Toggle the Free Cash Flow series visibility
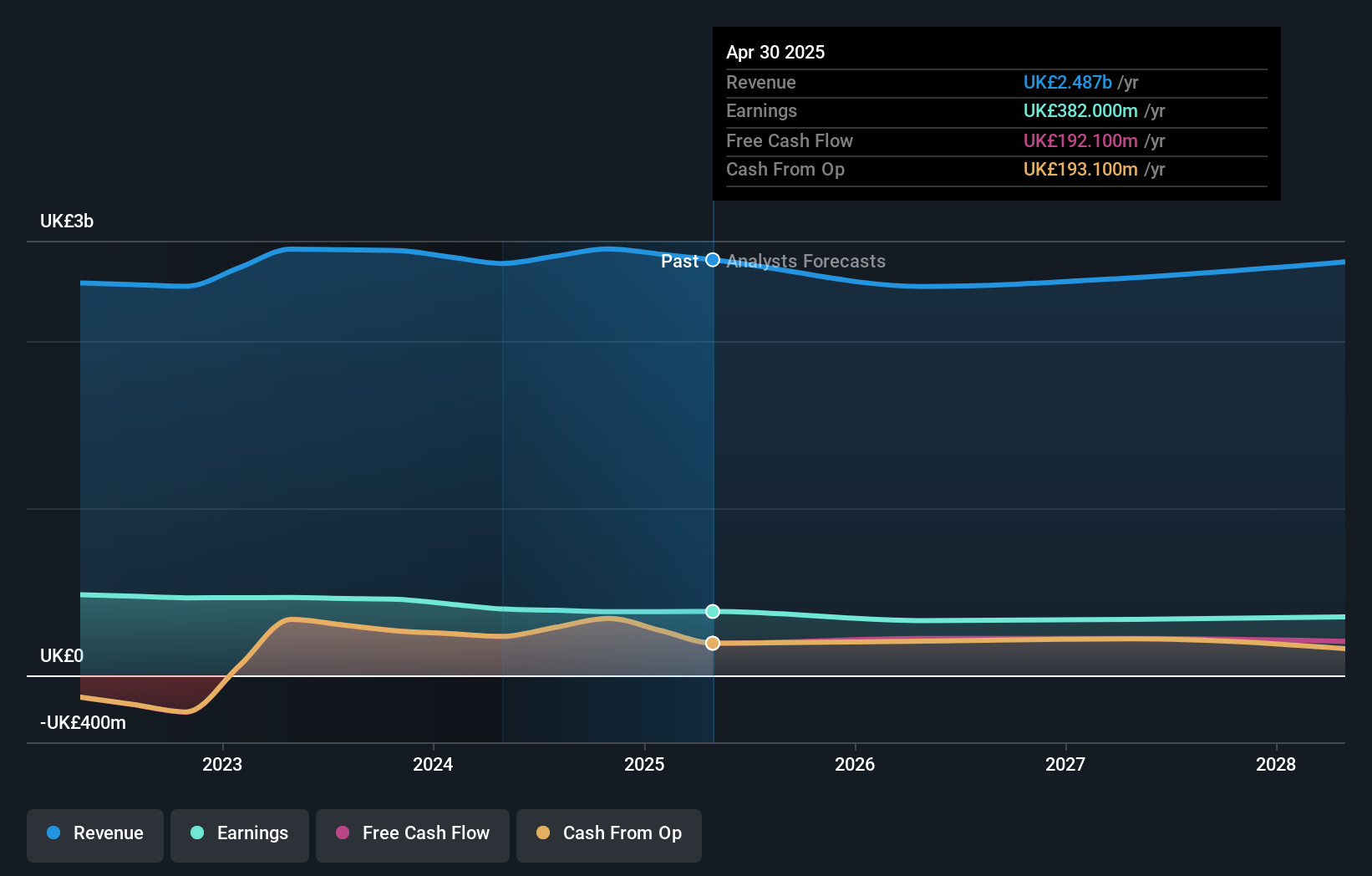 [x=412, y=833]
